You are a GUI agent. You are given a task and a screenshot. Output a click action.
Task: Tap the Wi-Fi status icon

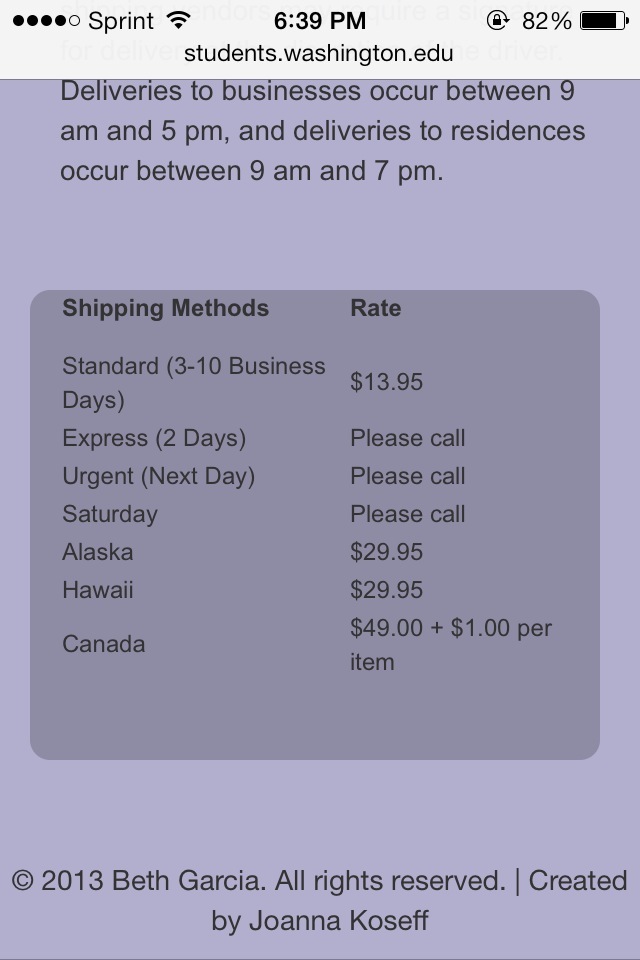[179, 21]
